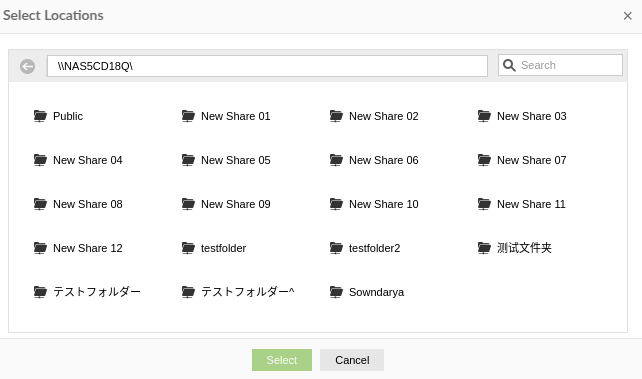
Task: Select the Sowndarya label
Action: [376, 292]
